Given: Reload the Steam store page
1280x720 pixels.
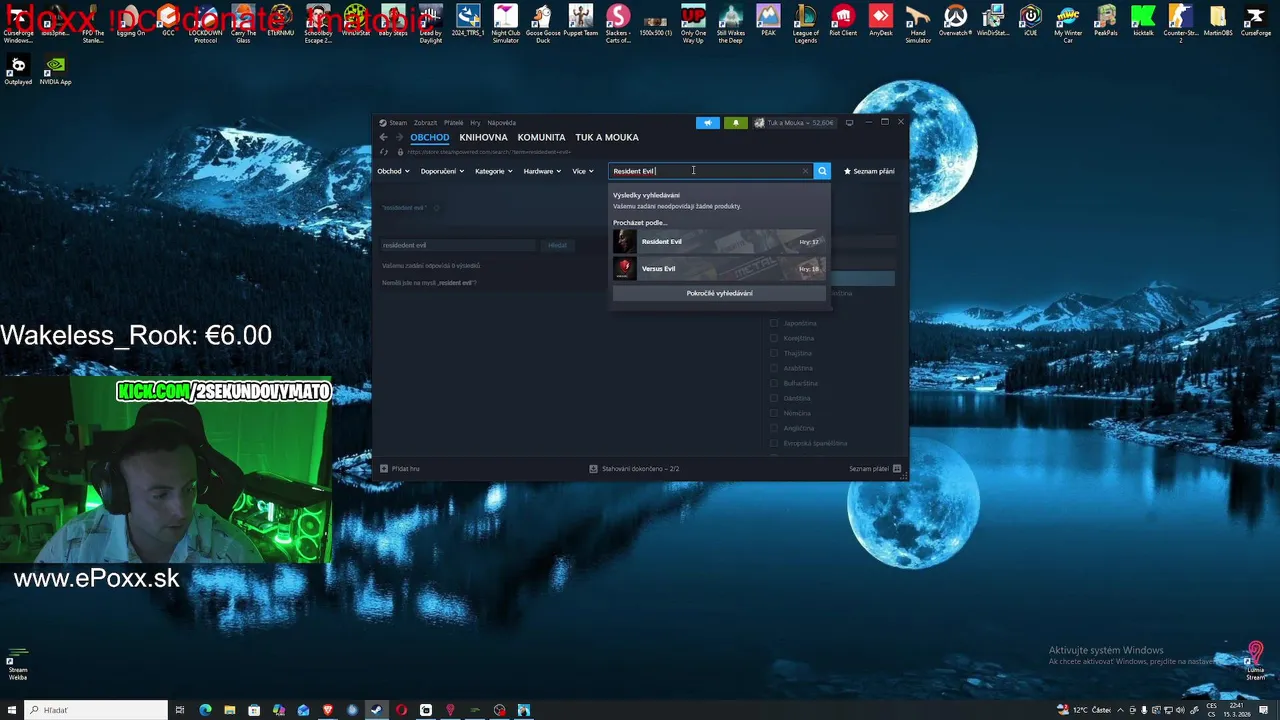Looking at the screenshot, I should (383, 152).
